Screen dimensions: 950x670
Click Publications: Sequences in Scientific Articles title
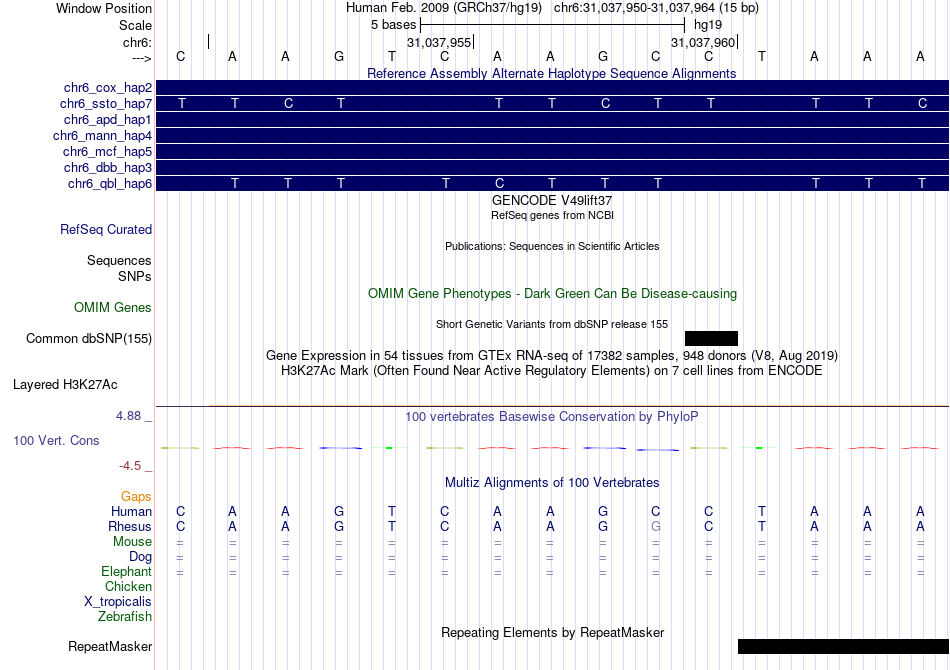tap(552, 246)
